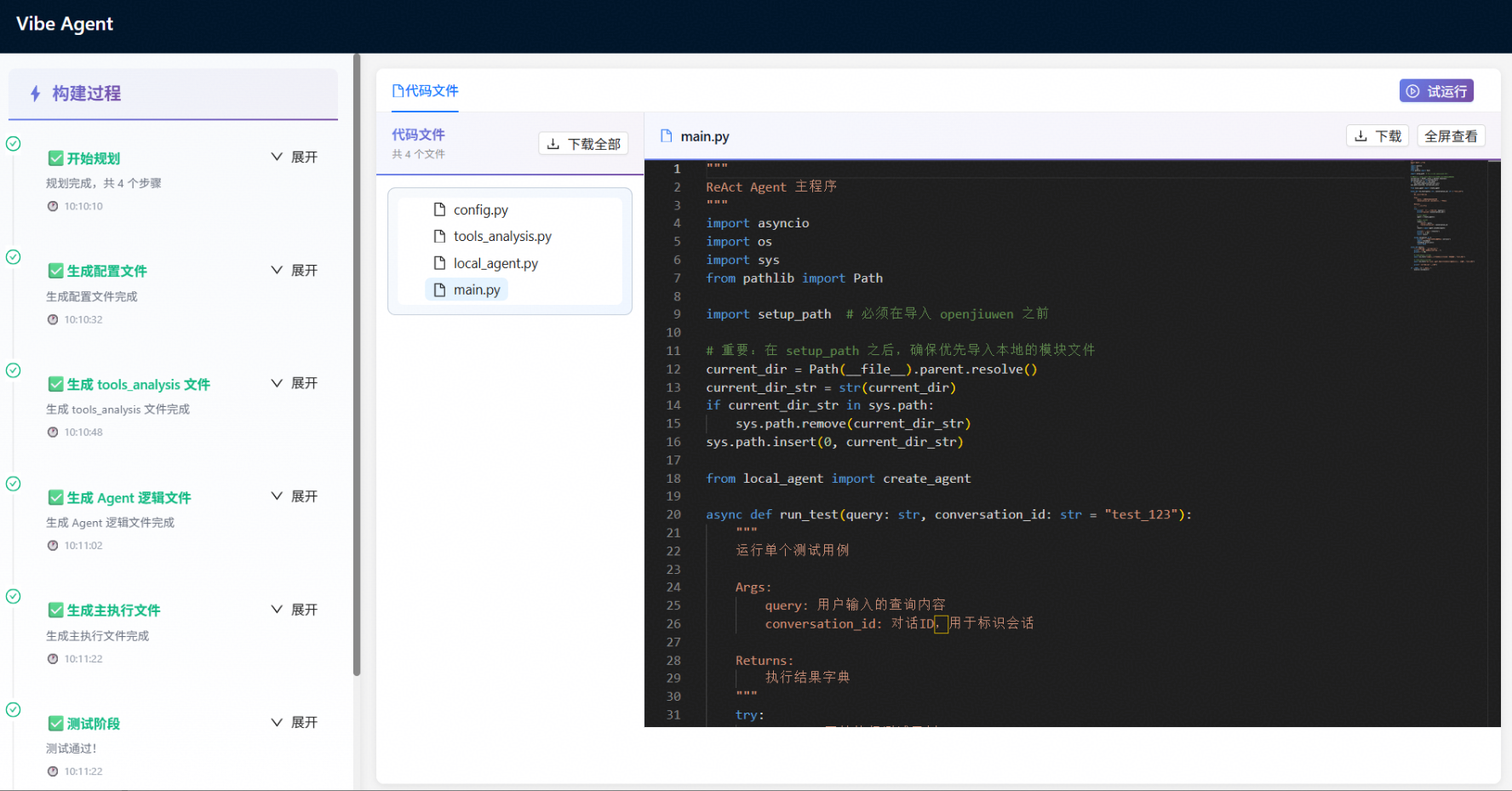The image size is (1512, 791).
Task: Expand the 开始规划 step details
Action: tap(295, 158)
